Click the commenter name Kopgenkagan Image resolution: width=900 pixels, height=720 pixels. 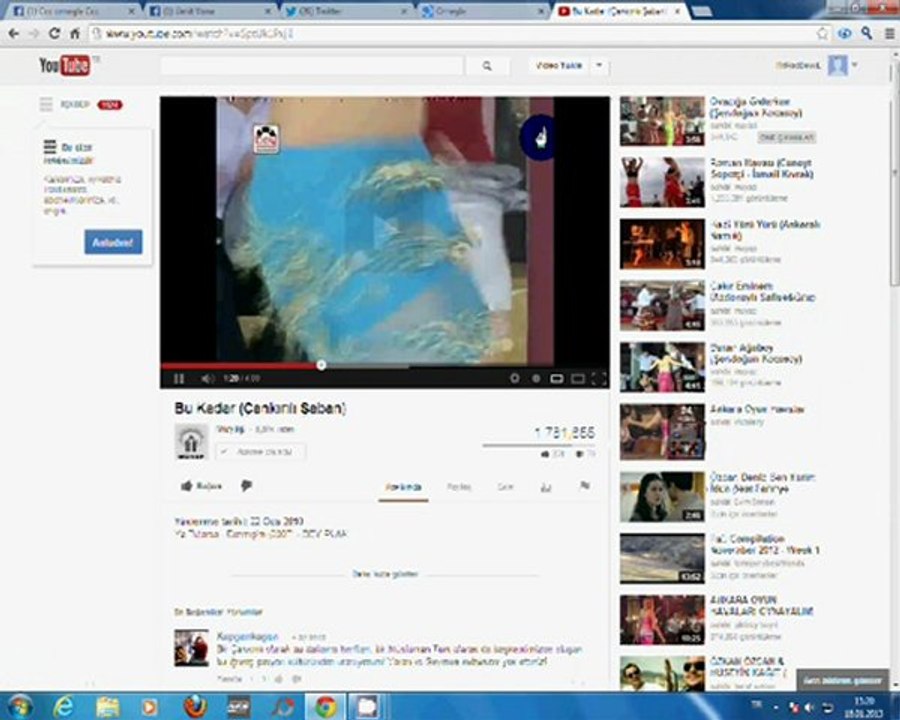click(x=247, y=636)
